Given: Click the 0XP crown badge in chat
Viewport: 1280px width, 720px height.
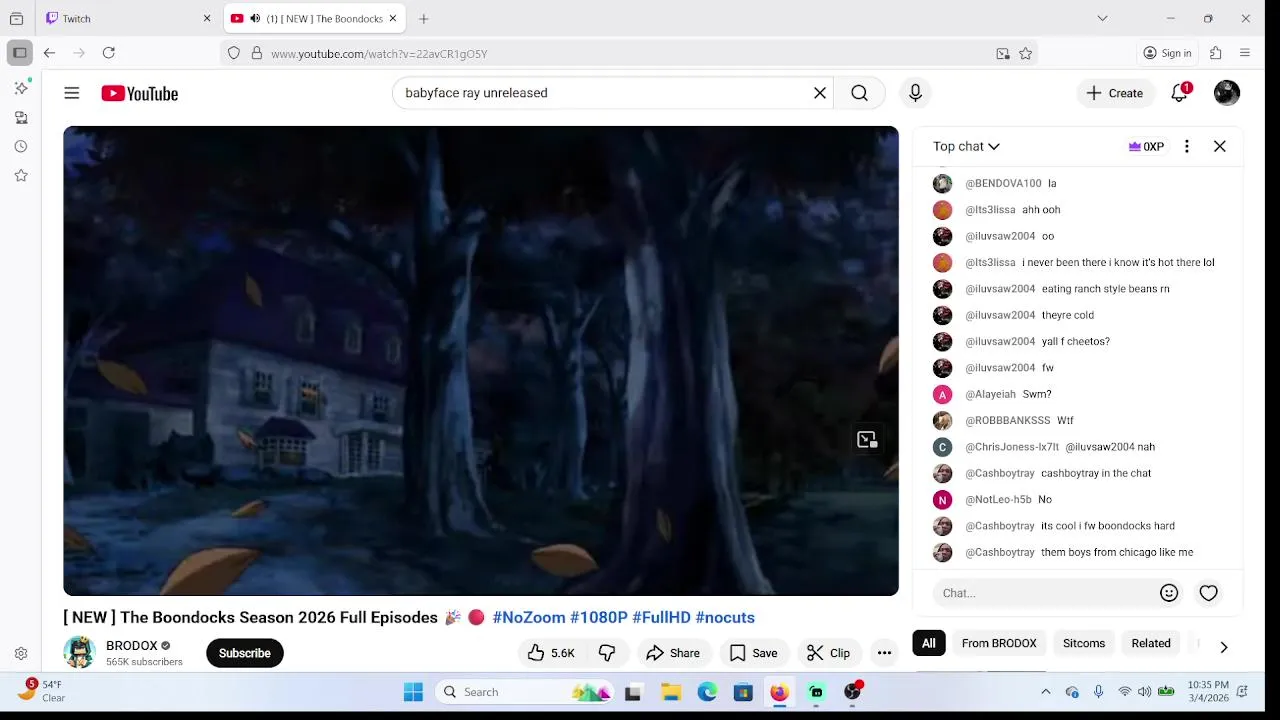Looking at the screenshot, I should [x=1146, y=146].
